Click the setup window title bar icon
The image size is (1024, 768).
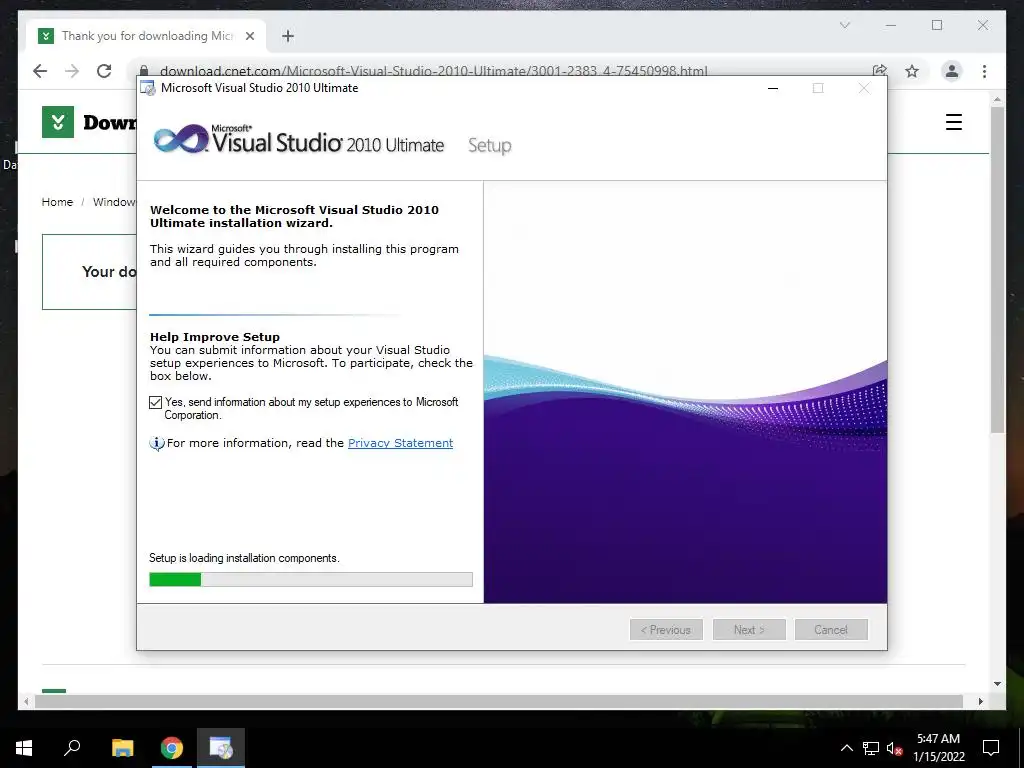click(148, 88)
